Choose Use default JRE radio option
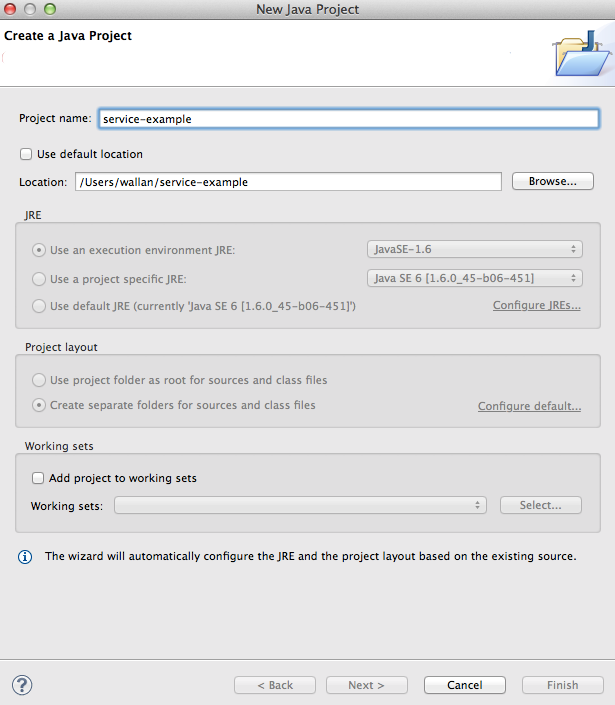This screenshot has width=615, height=705. (x=40, y=306)
